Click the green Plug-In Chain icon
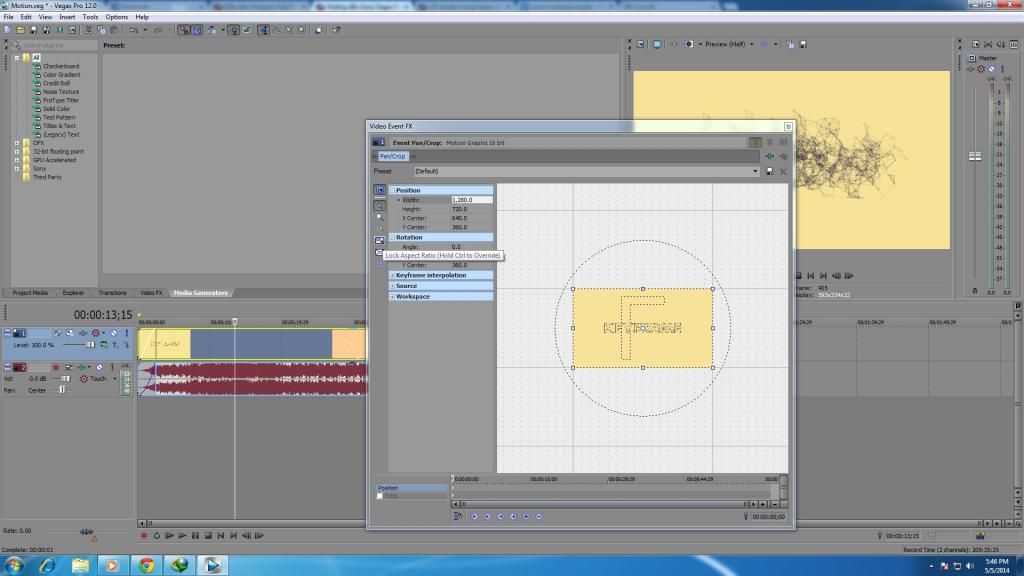 [x=770, y=156]
